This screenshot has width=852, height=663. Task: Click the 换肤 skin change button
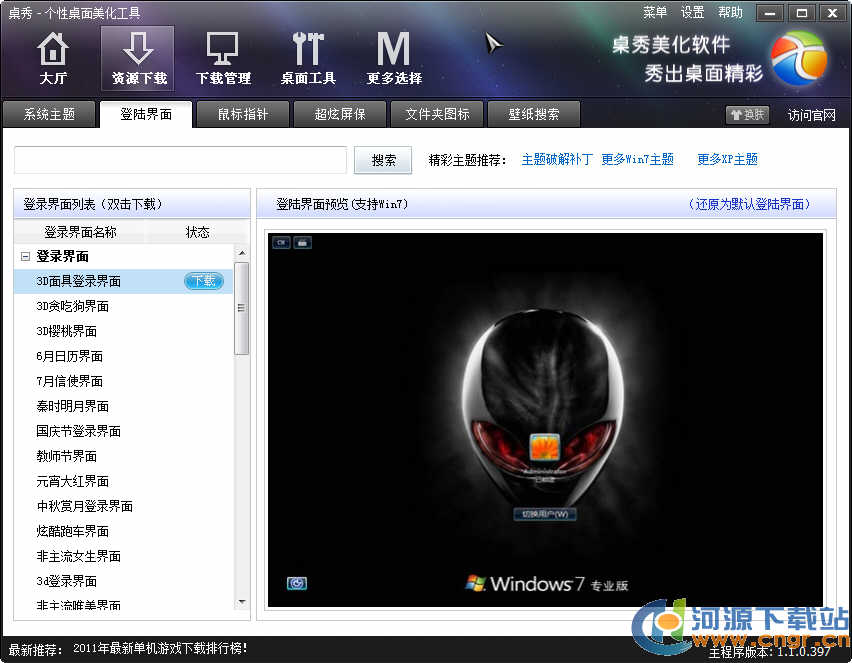(748, 115)
